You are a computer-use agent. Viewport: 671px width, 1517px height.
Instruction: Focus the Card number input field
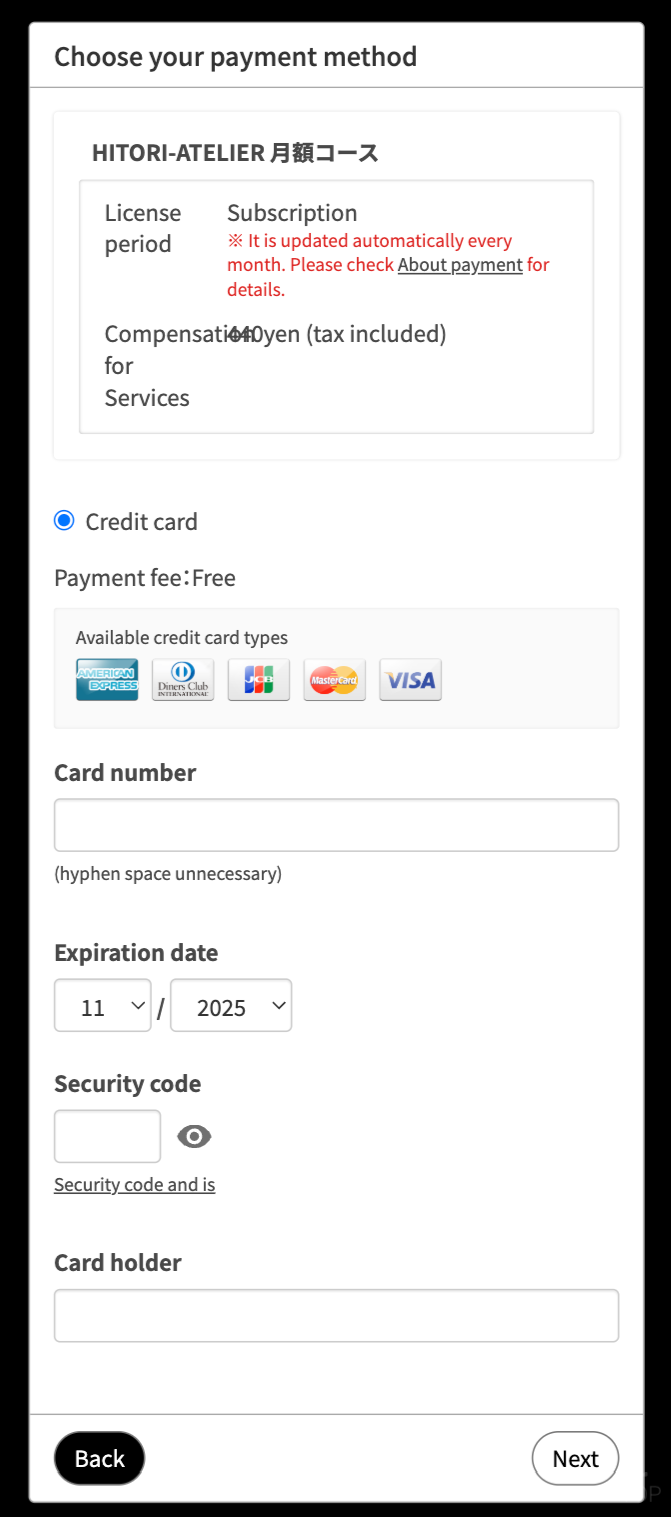[x=336, y=825]
